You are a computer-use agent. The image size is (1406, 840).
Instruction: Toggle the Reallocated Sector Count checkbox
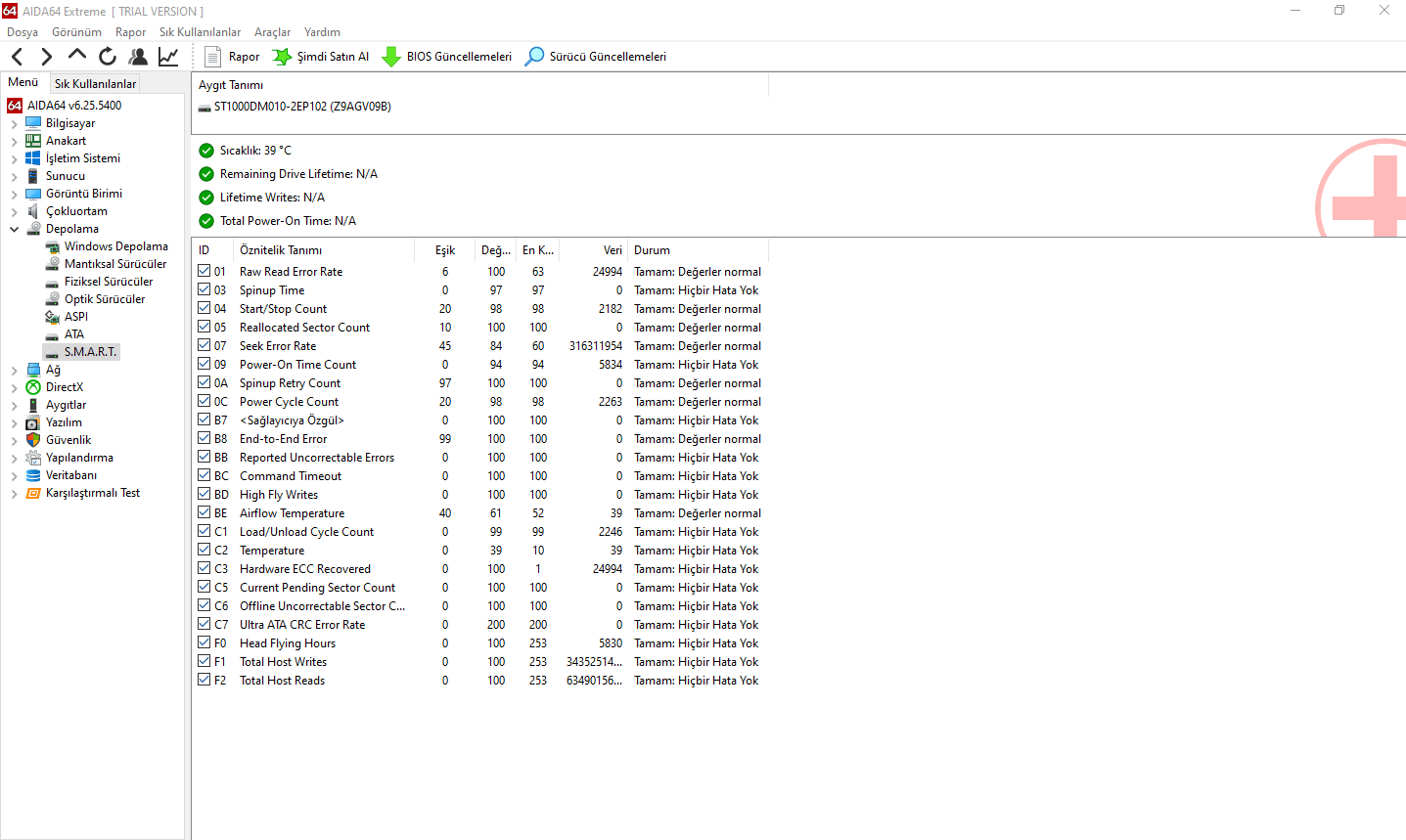coord(204,327)
